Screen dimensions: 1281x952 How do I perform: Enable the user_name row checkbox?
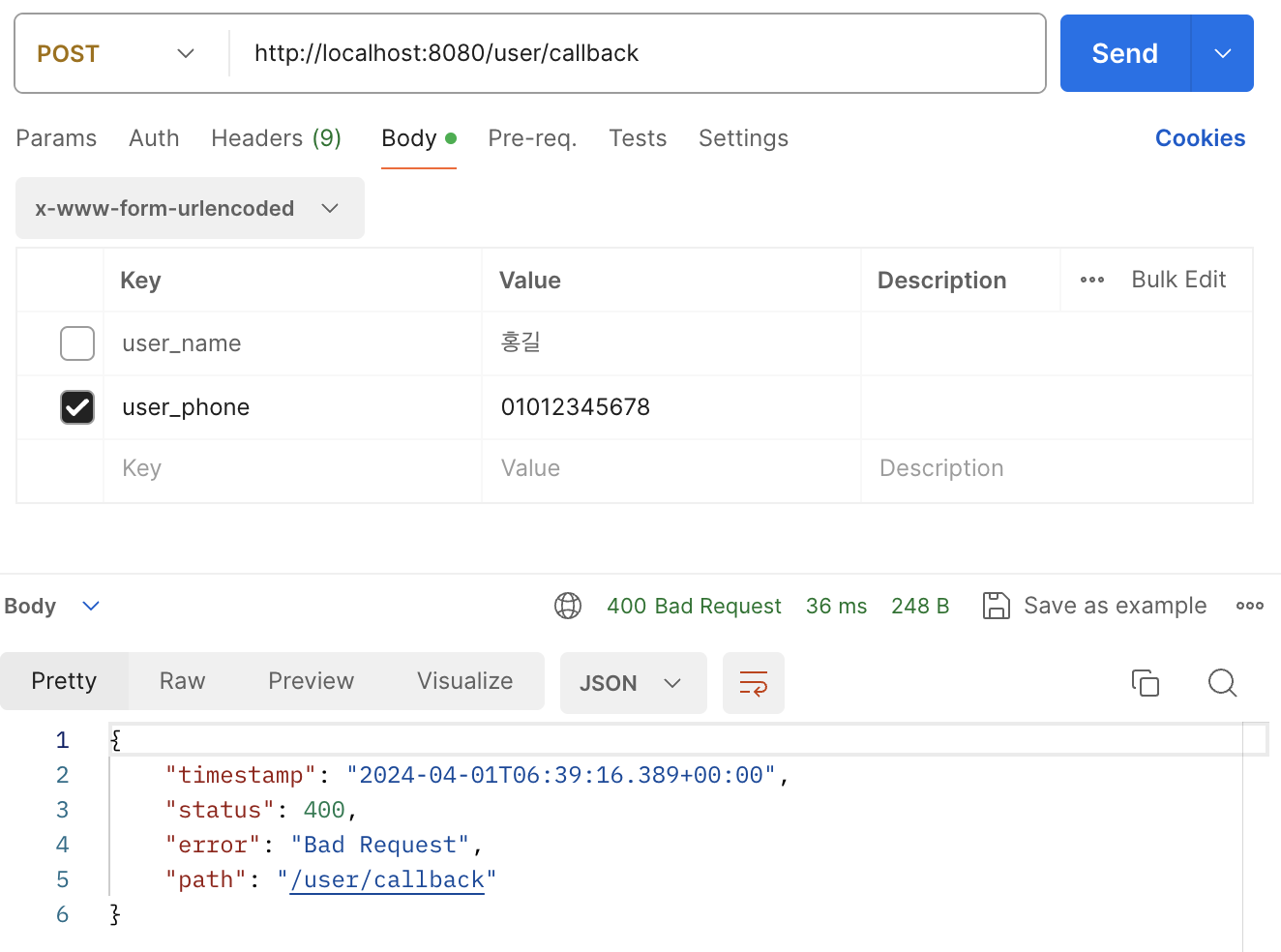[77, 343]
